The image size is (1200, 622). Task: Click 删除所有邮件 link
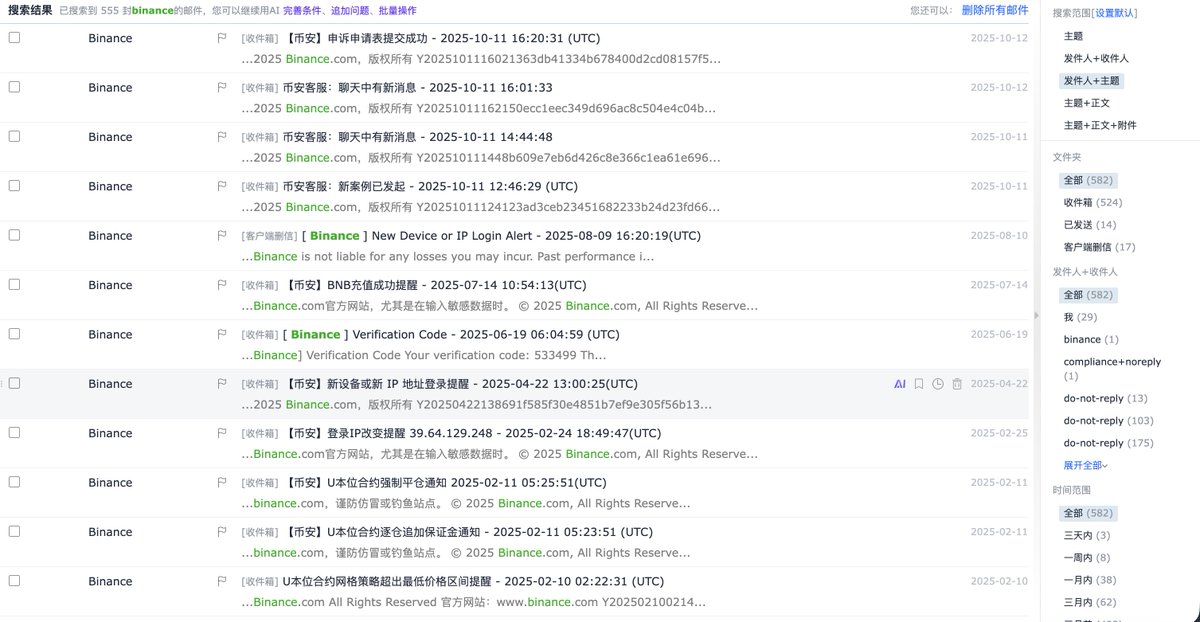[995, 9]
